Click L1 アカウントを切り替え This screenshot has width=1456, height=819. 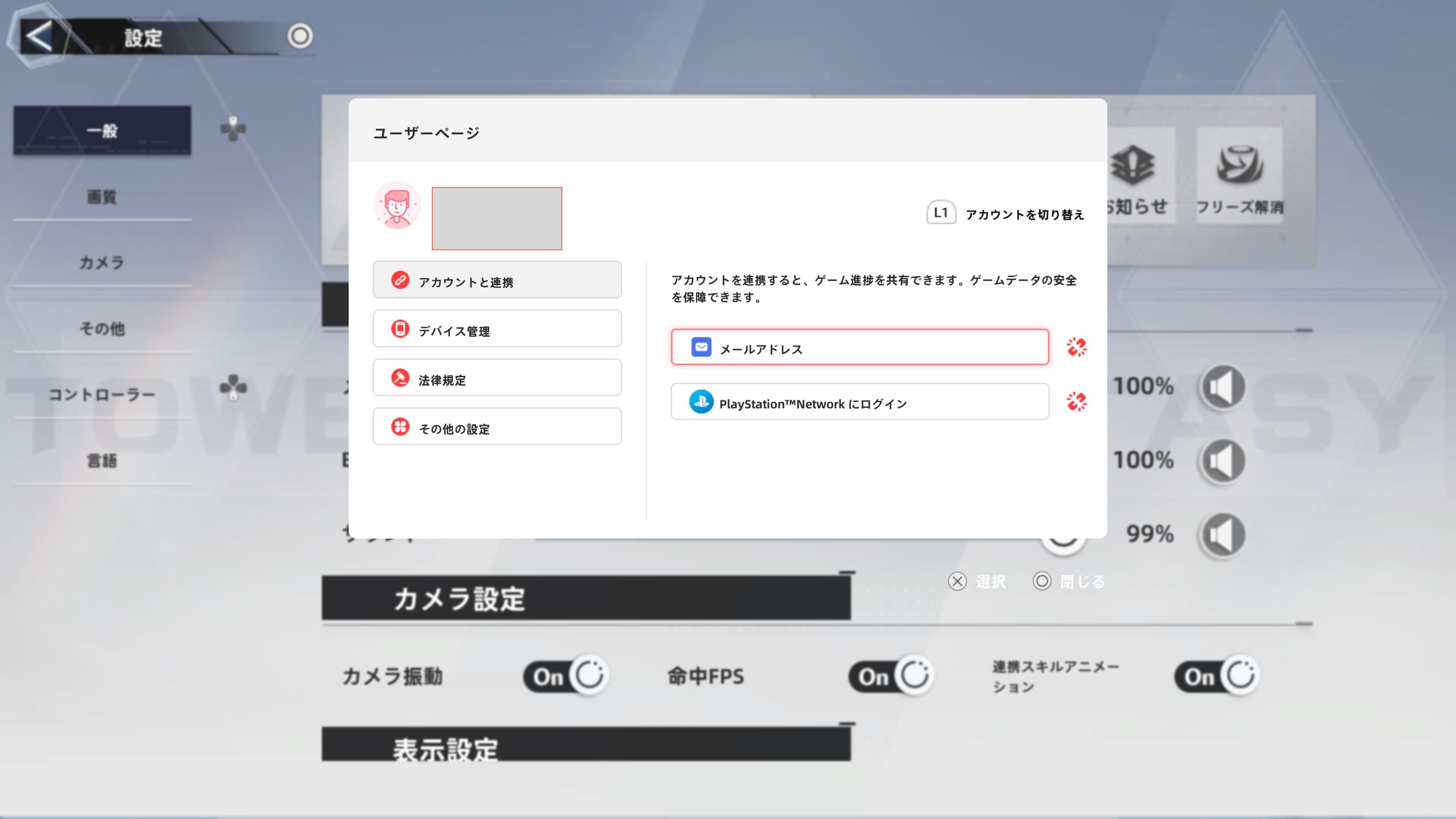tap(1006, 213)
